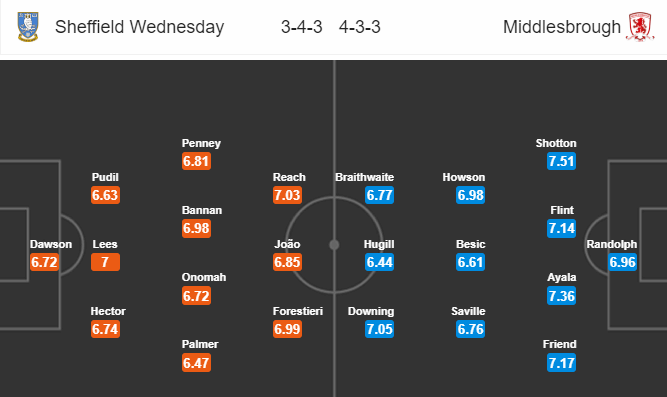Select Downing's 7.05 rating badge

pyautogui.click(x=379, y=329)
